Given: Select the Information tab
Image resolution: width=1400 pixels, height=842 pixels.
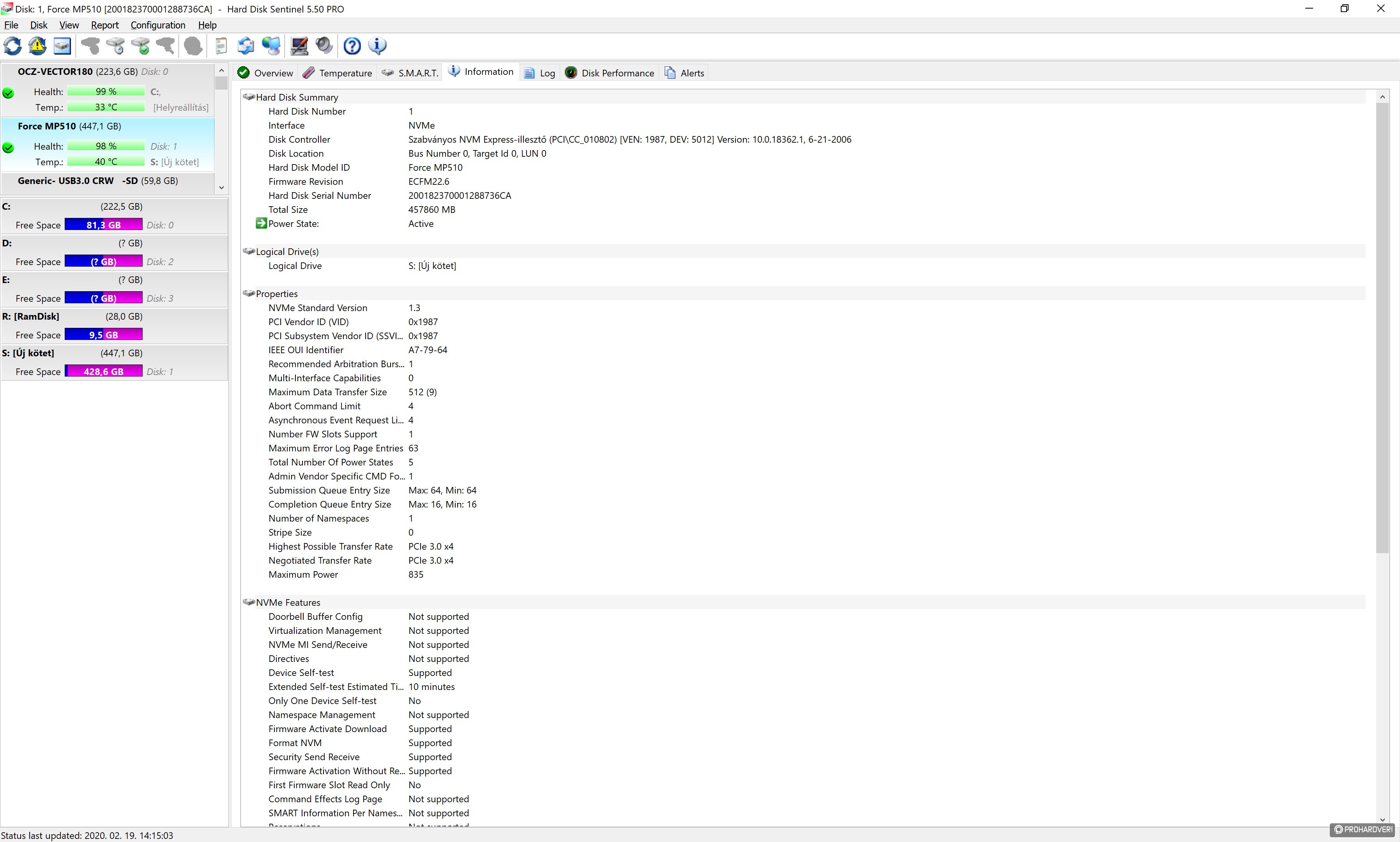Looking at the screenshot, I should (481, 71).
